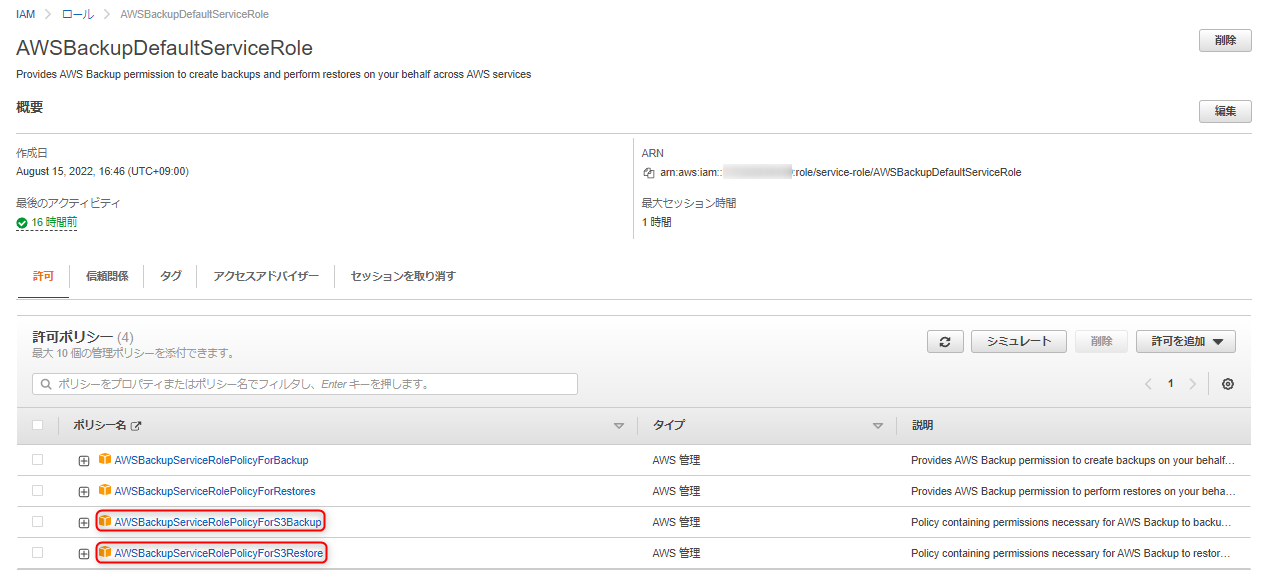Open the table preferences gear icon
This screenshot has width=1267, height=576.
1229,383
